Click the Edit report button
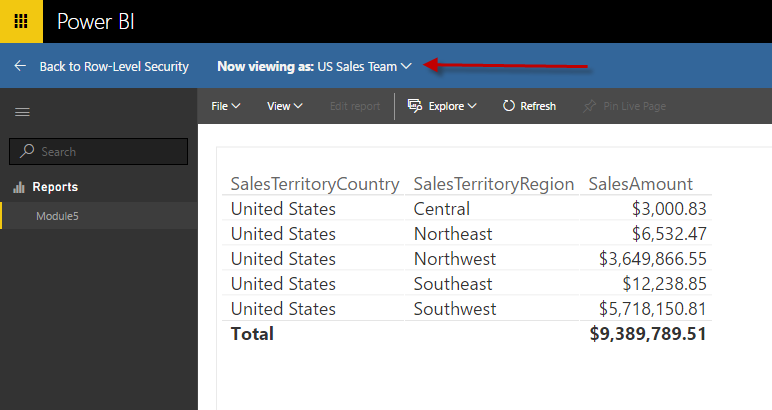 [355, 106]
